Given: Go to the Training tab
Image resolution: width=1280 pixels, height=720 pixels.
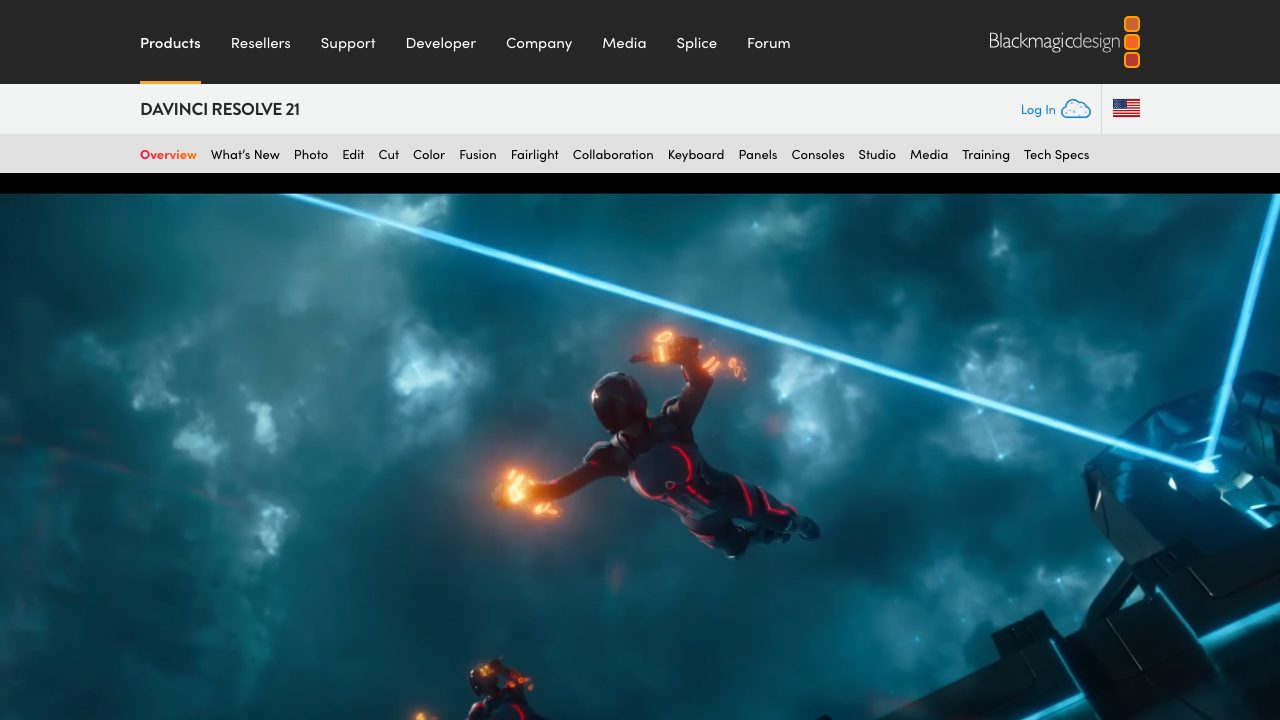Looking at the screenshot, I should tap(986, 155).
